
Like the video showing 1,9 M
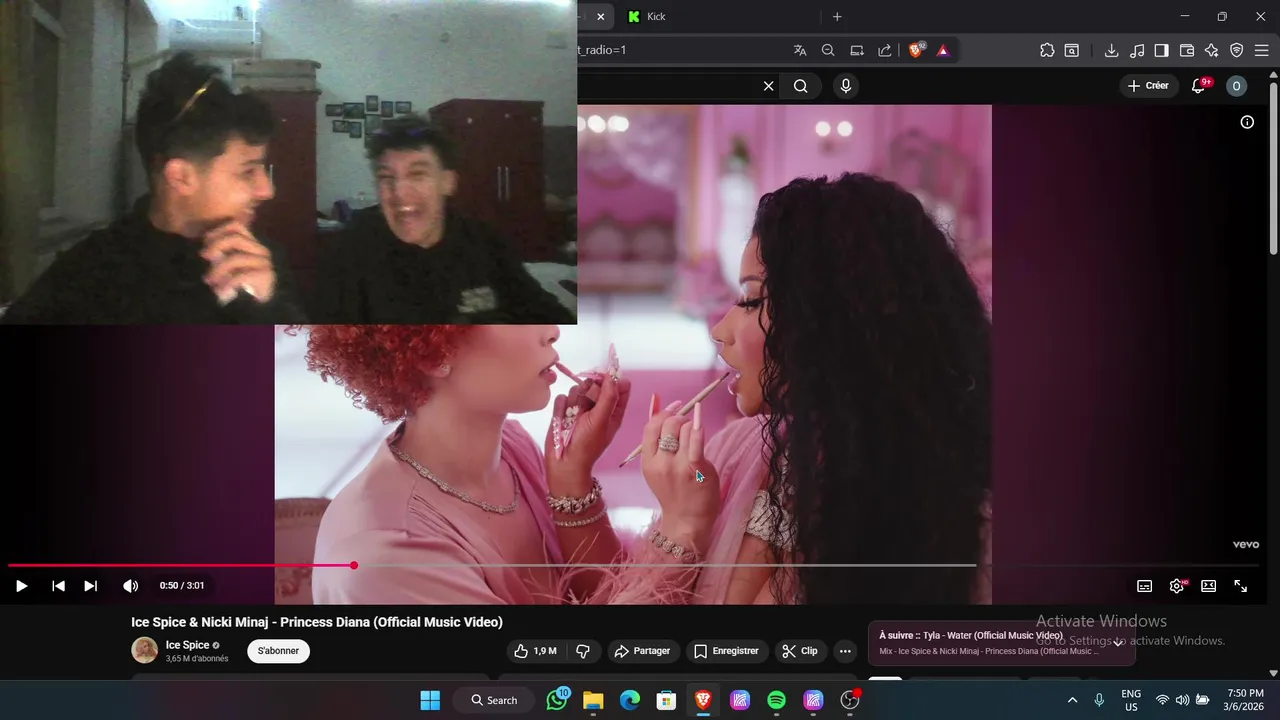535,651
